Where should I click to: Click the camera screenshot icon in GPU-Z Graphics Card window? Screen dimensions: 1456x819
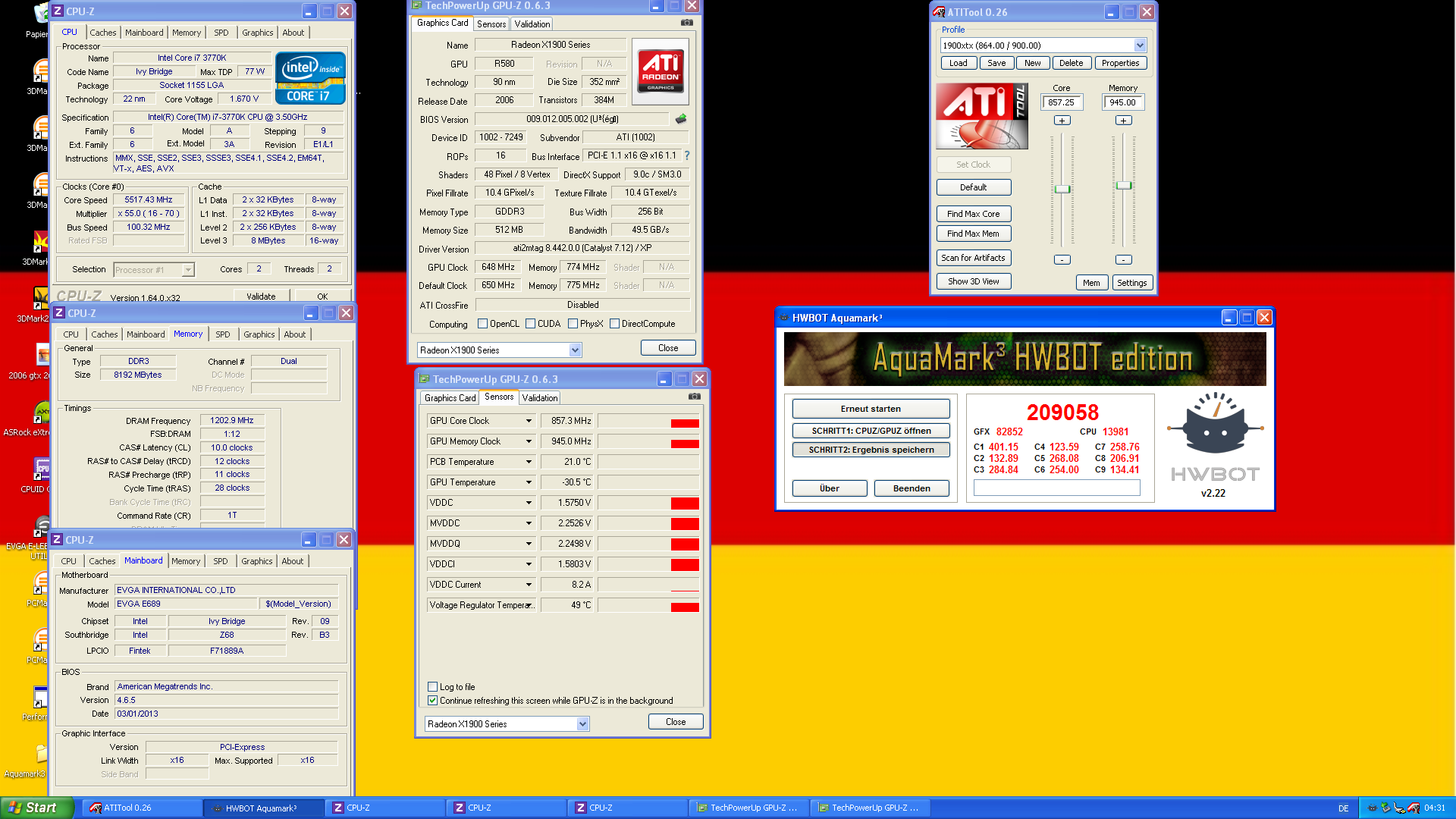point(687,23)
